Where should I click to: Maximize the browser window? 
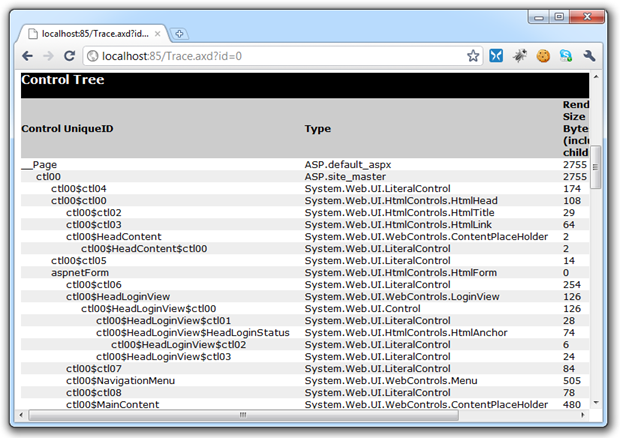click(x=559, y=17)
